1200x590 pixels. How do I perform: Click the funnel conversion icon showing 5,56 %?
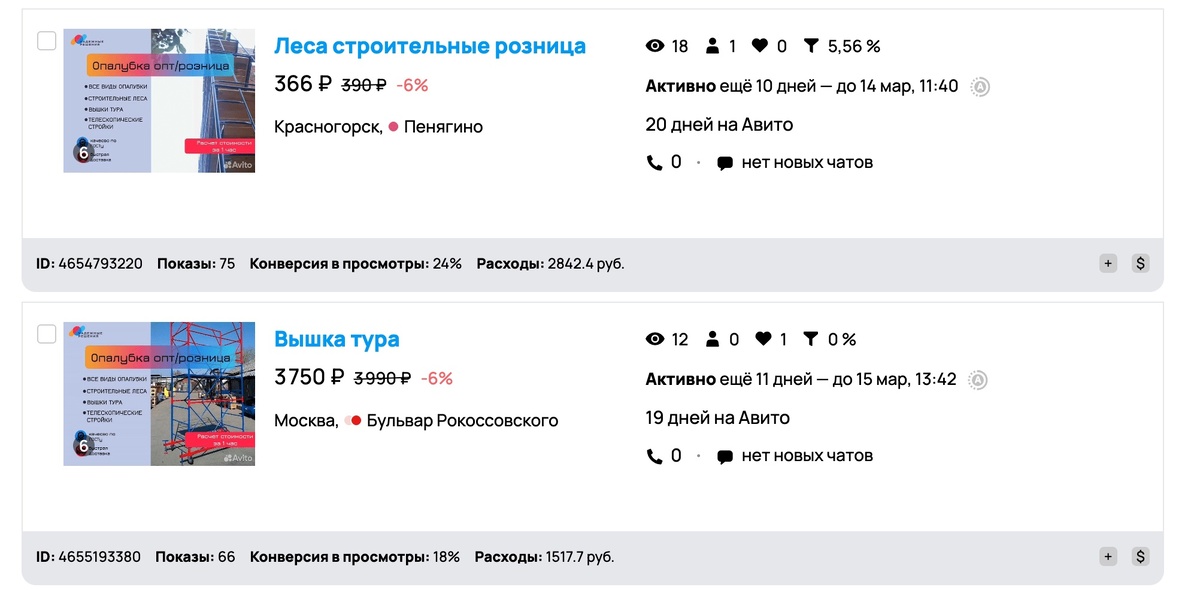[812, 45]
